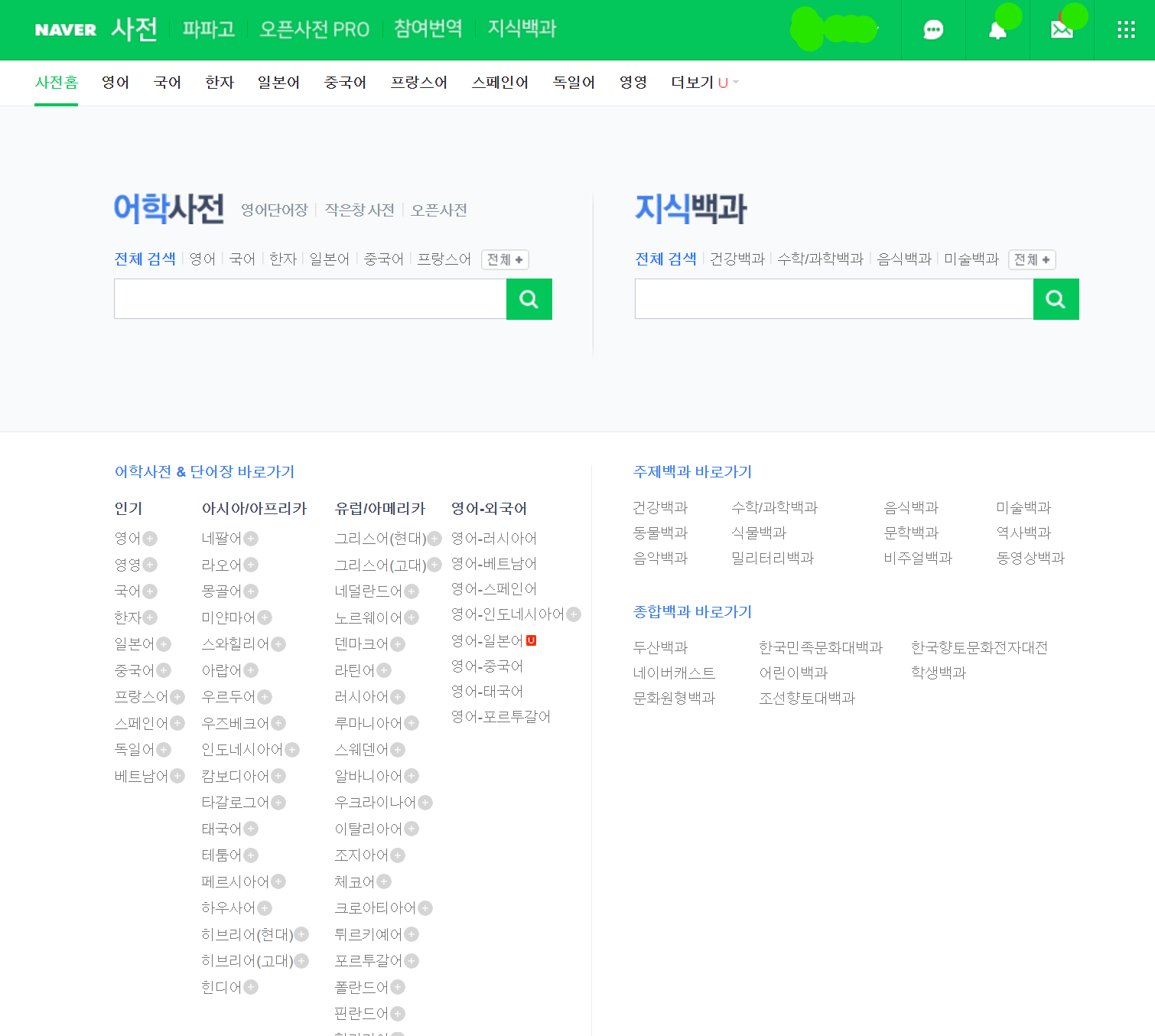
Task: Select the 사전홈 tab
Action: pos(57,83)
